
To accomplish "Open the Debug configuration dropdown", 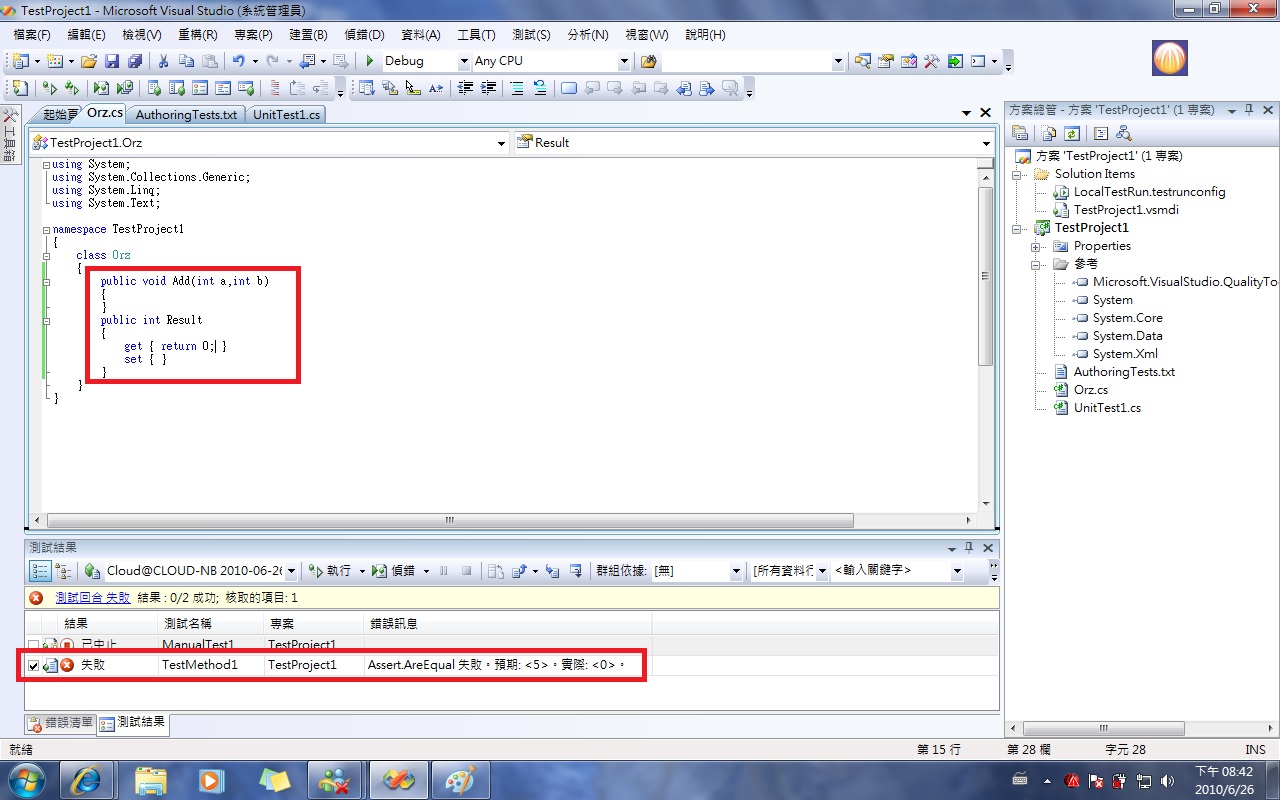I will (464, 61).
